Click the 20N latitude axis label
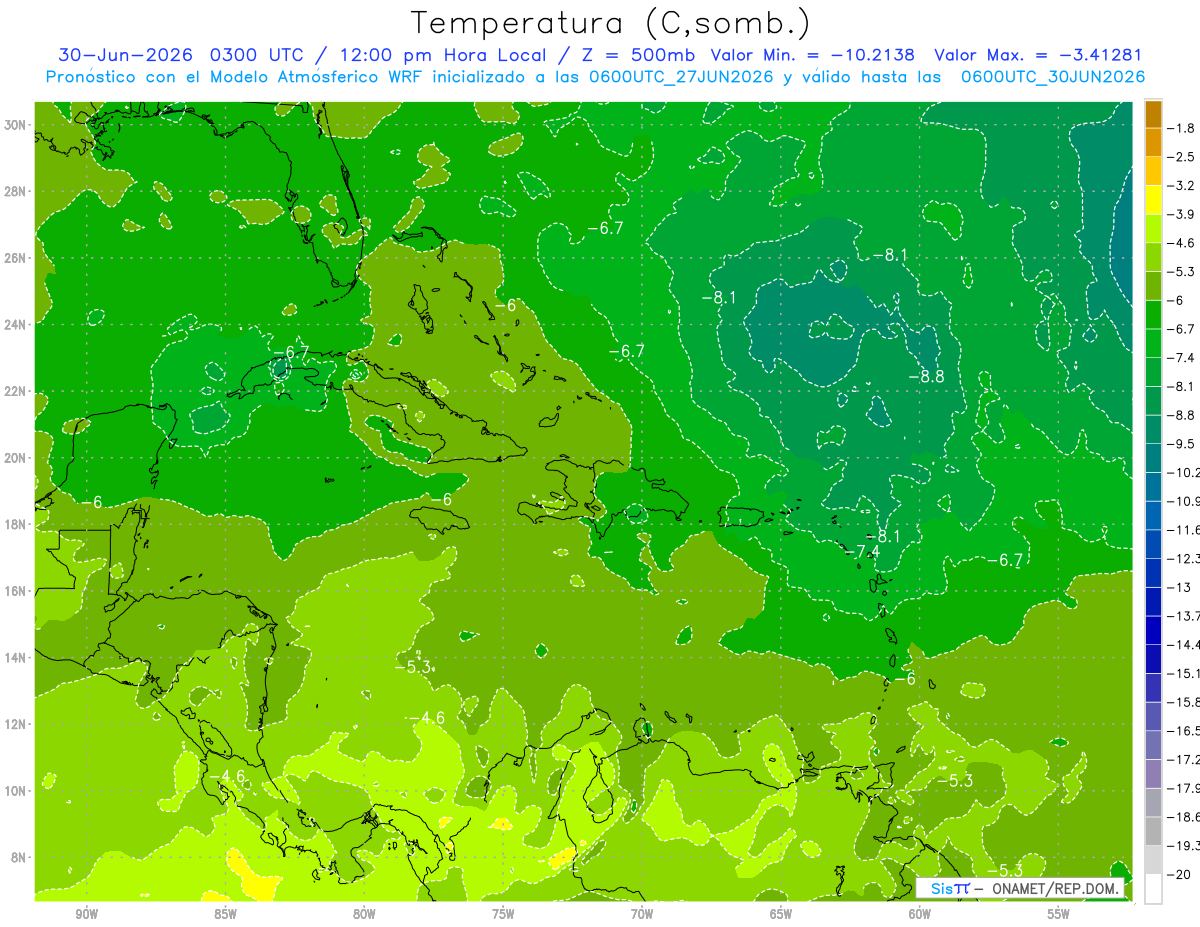Viewport: 1200px width, 927px height. pyautogui.click(x=17, y=458)
